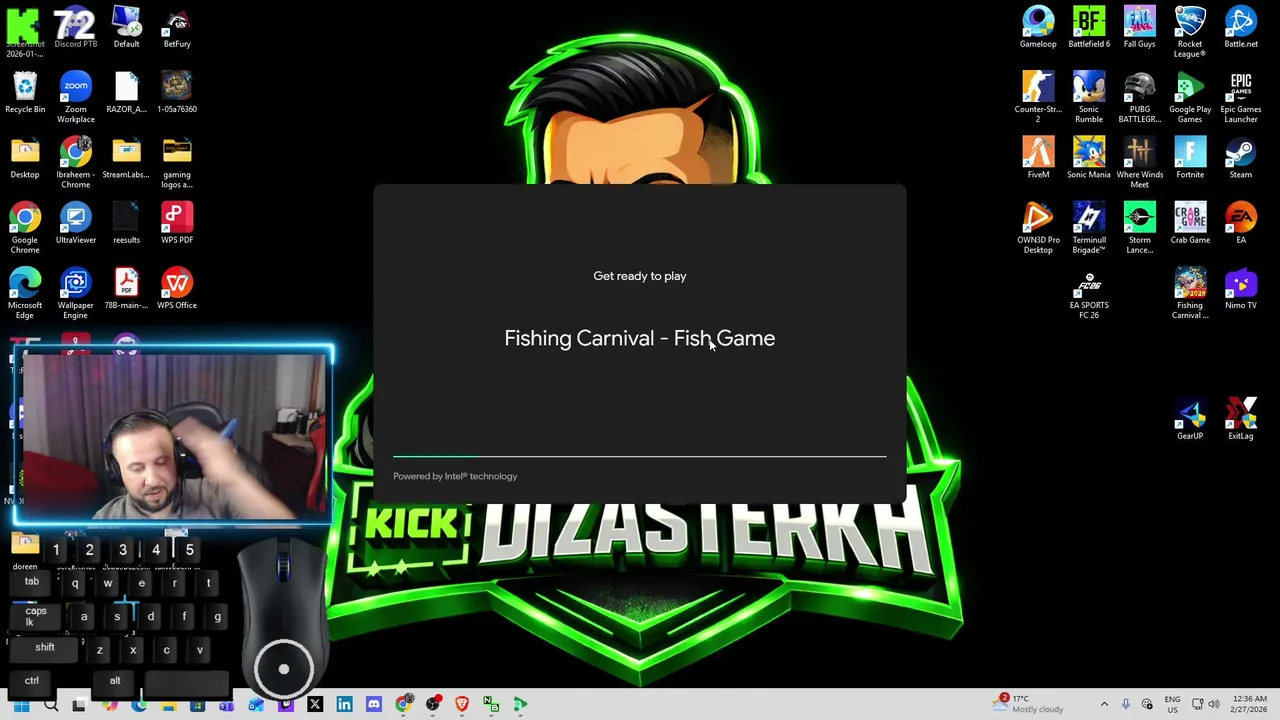Viewport: 1280px width, 720px height.
Task: Select the Fall Guys desktop shortcut
Action: (1139, 27)
